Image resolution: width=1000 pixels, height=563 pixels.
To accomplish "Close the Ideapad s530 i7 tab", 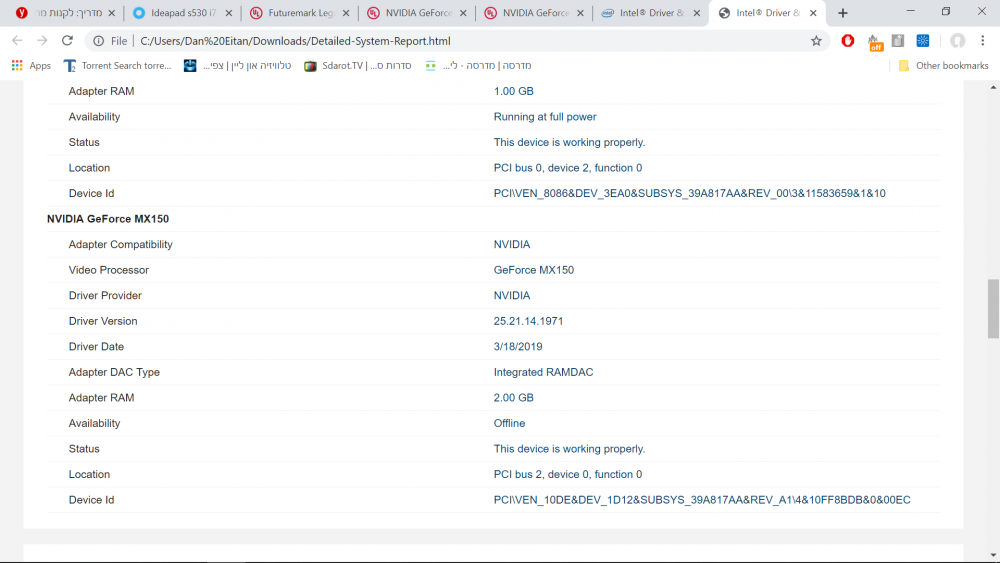I will click(229, 13).
